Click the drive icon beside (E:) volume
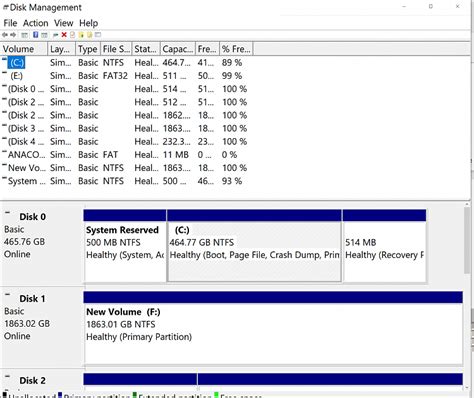Screen dimensions: 474x398 click(x=4, y=73)
